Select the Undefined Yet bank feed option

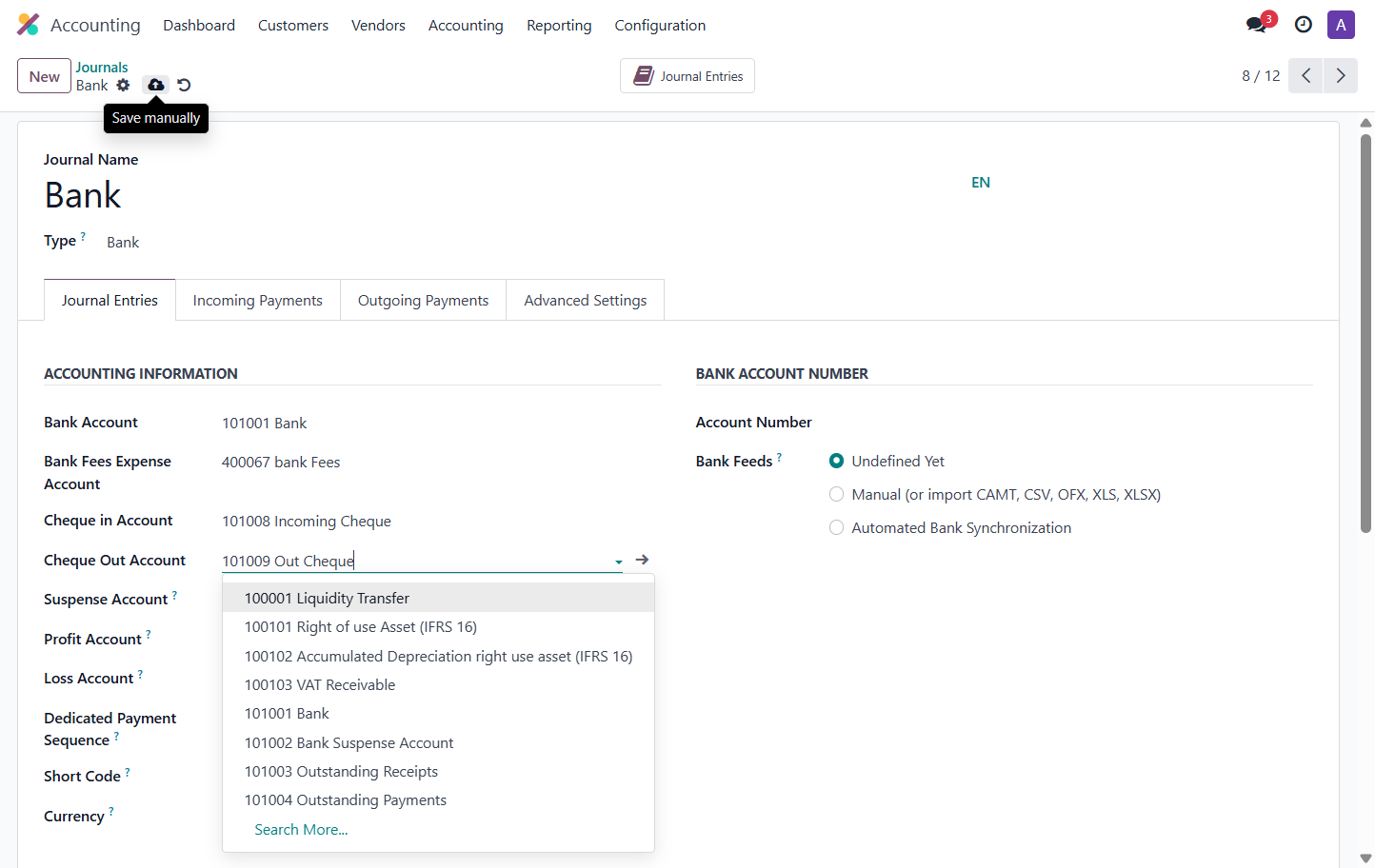coord(837,461)
